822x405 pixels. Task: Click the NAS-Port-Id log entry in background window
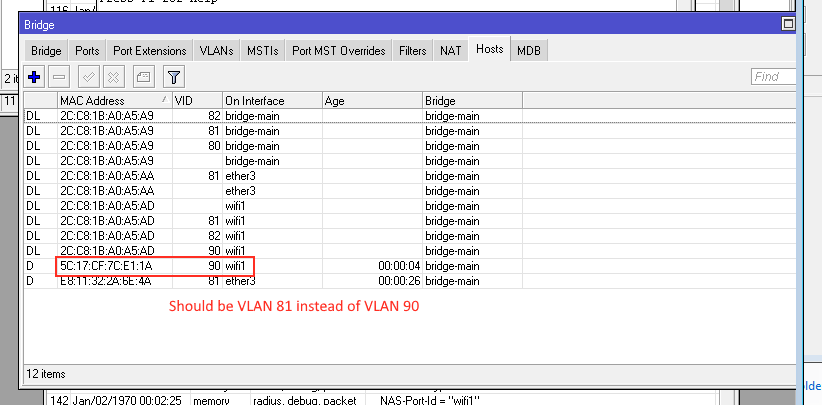point(430,400)
